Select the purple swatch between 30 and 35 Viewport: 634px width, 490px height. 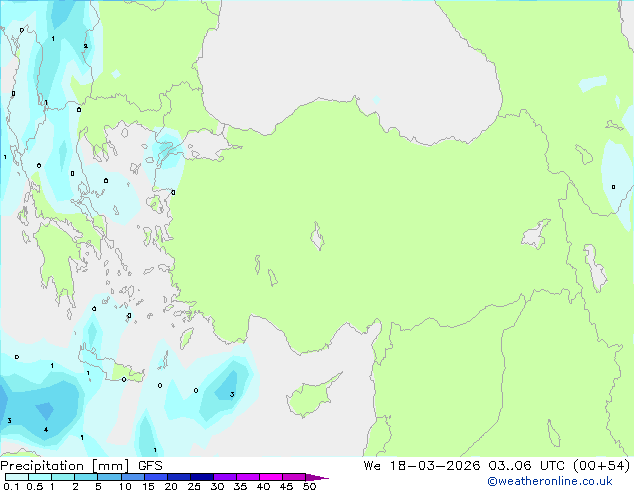[225, 477]
